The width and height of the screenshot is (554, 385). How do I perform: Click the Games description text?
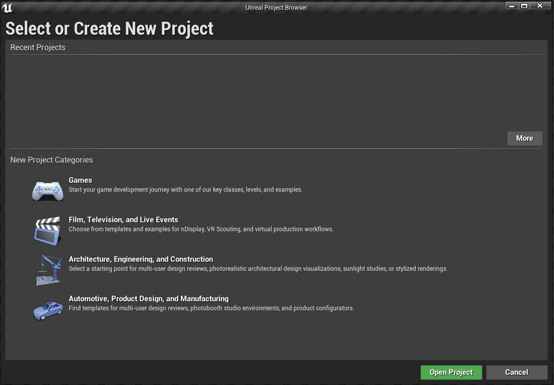[185, 190]
